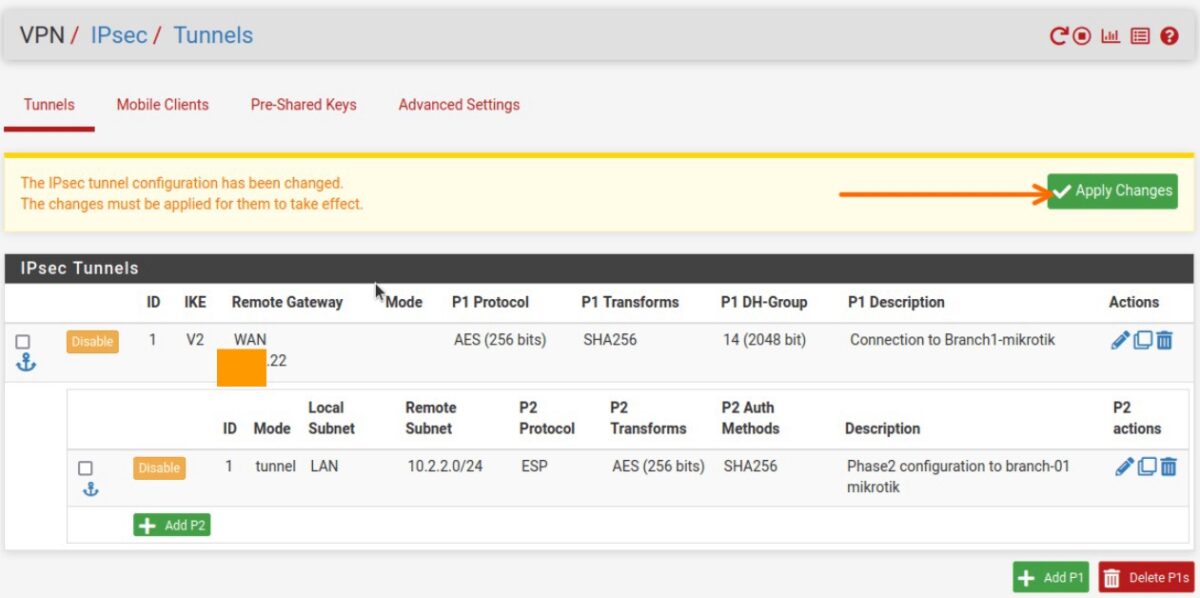
Task: Open help using the question mark icon
Action: click(x=1168, y=35)
